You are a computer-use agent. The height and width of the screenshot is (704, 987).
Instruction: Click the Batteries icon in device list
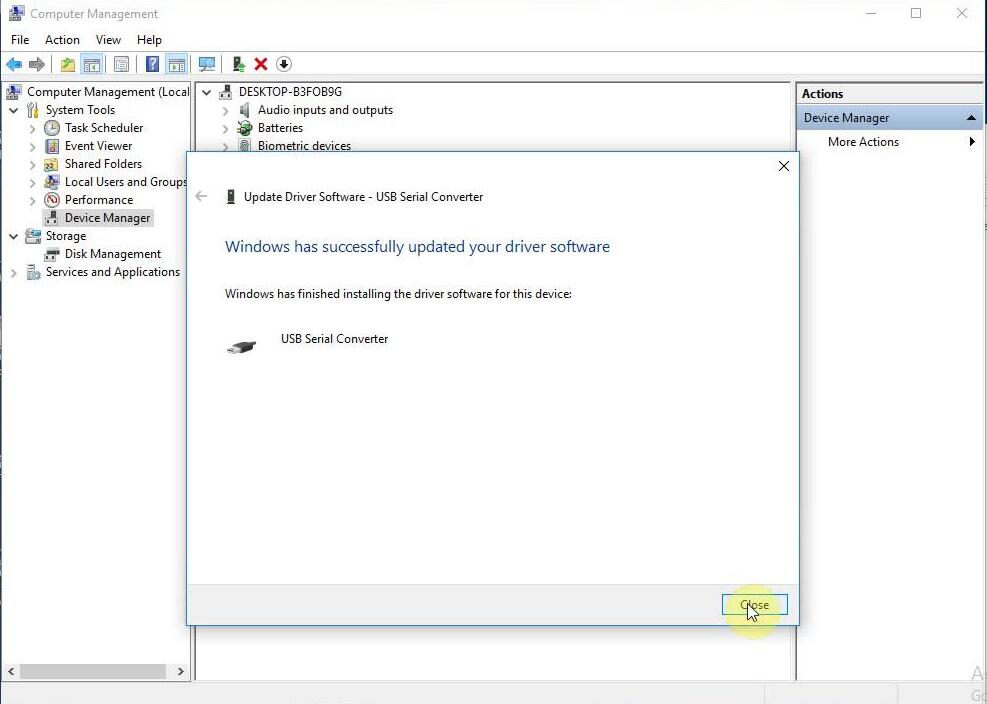pyautogui.click(x=244, y=128)
